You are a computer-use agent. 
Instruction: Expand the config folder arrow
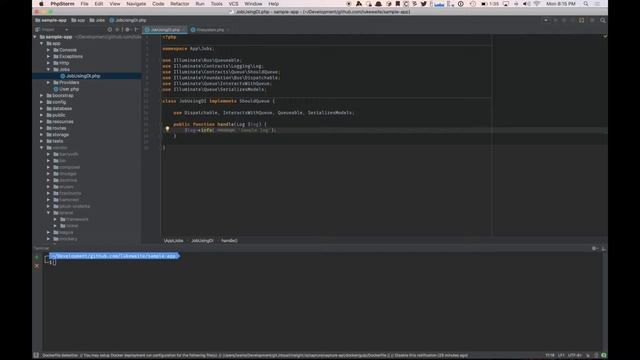tap(42, 102)
